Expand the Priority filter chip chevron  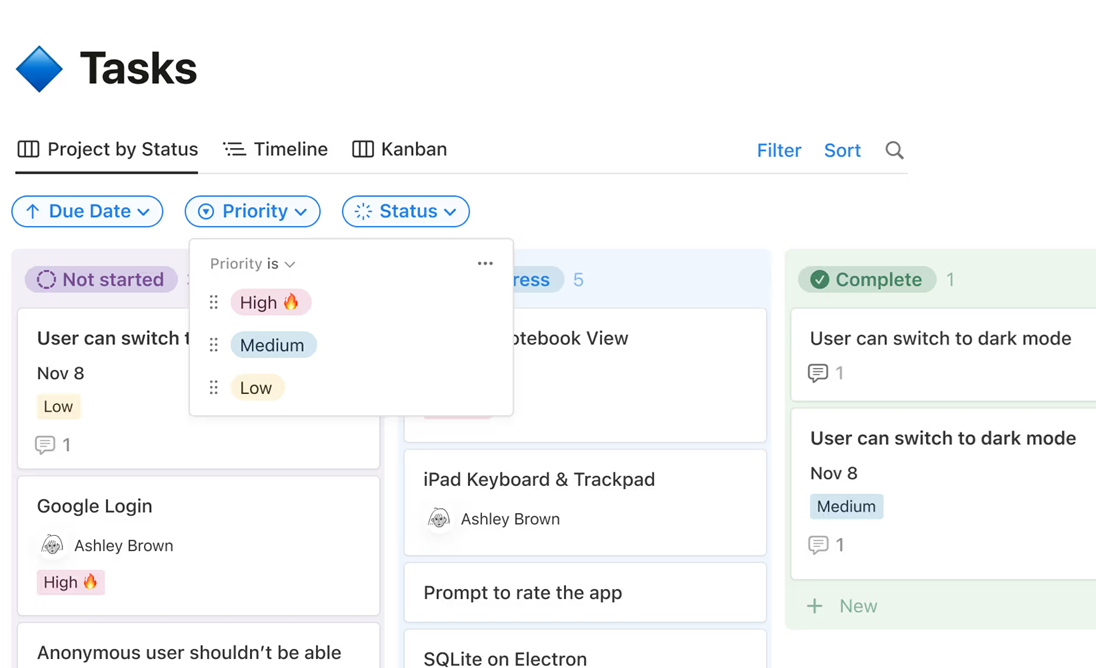[x=302, y=211]
